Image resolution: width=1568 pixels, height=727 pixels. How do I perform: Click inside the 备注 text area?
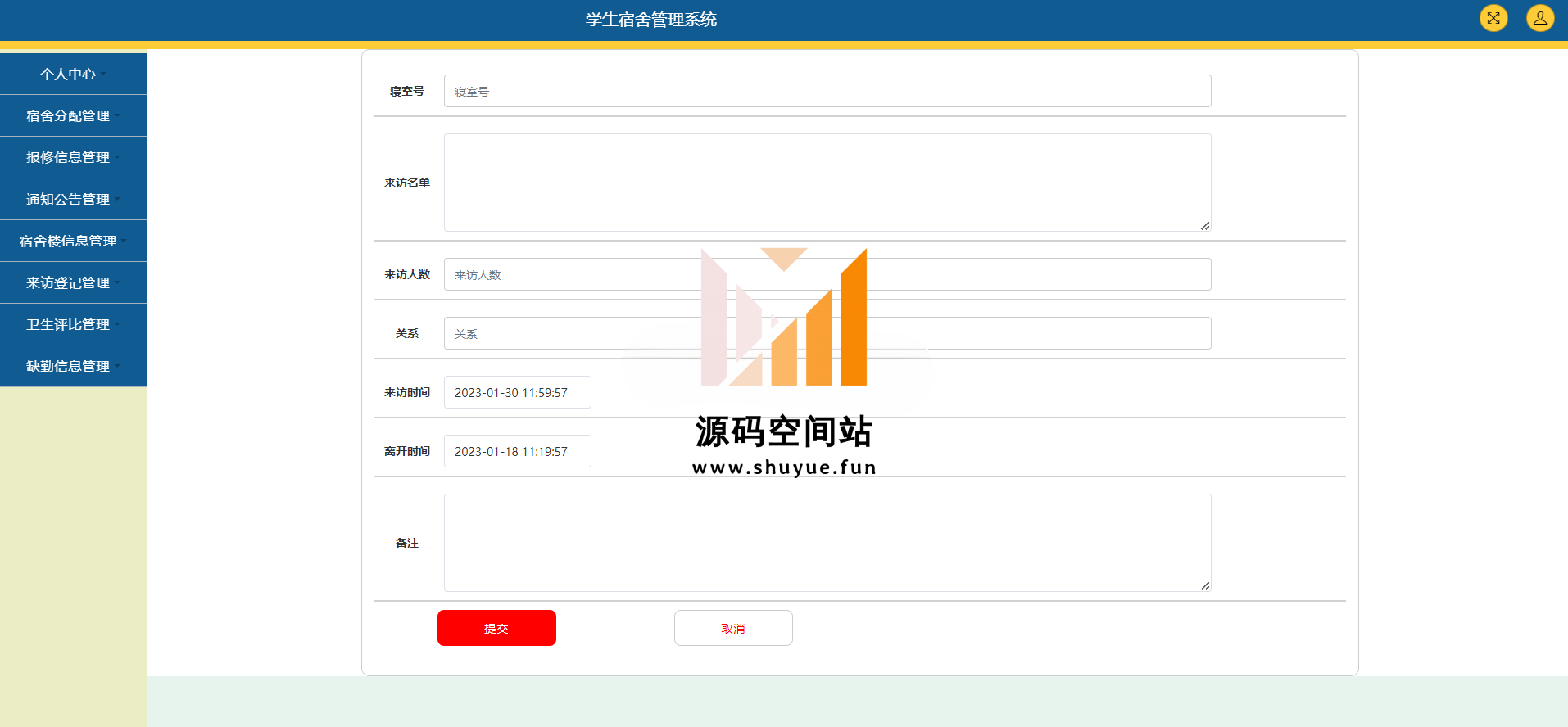[827, 543]
